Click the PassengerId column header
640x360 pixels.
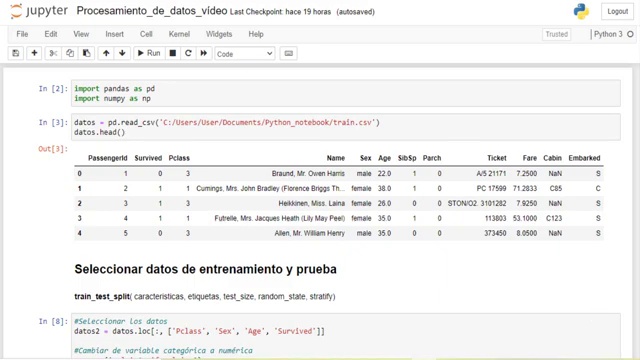click(x=108, y=158)
